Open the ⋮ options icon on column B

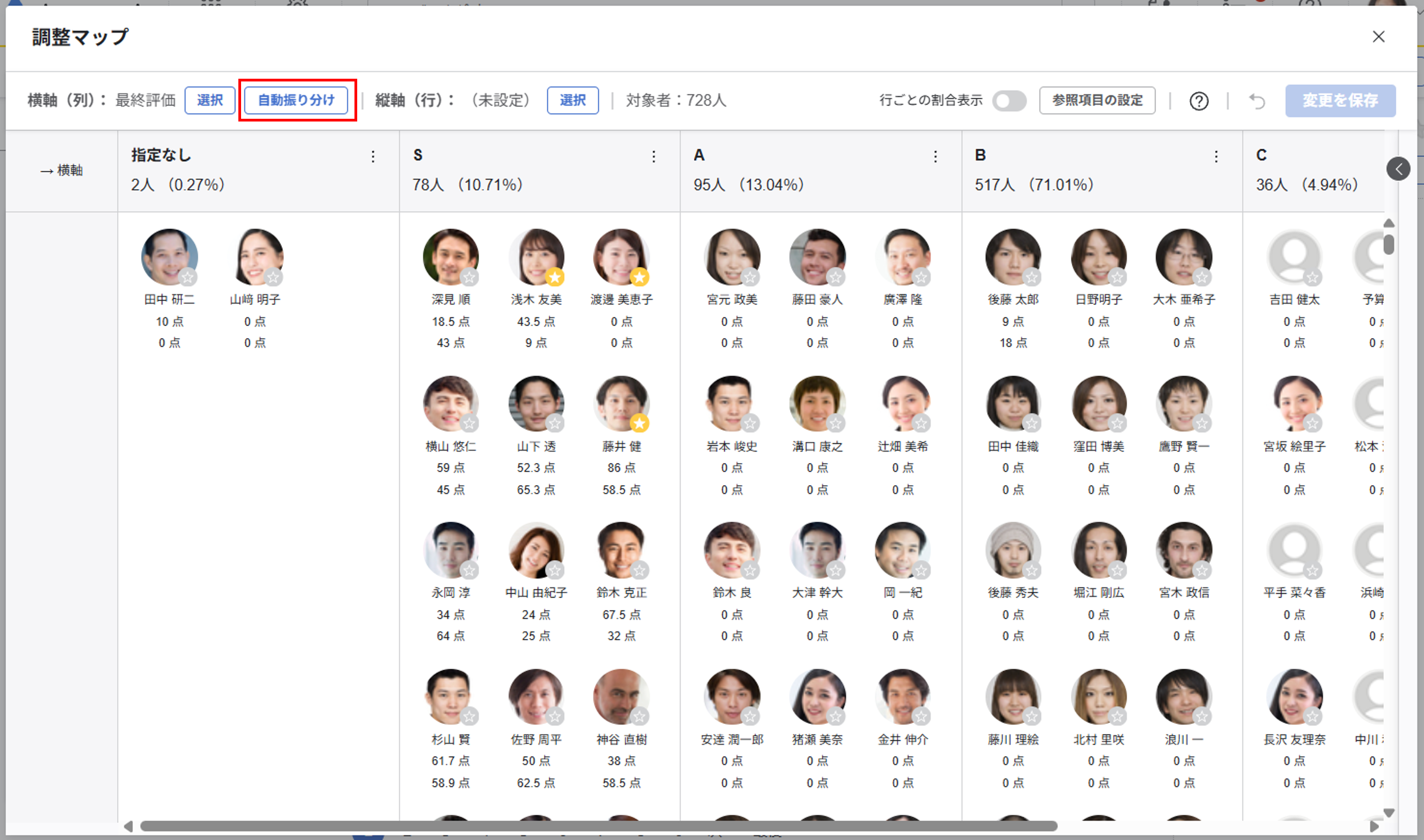1216,157
